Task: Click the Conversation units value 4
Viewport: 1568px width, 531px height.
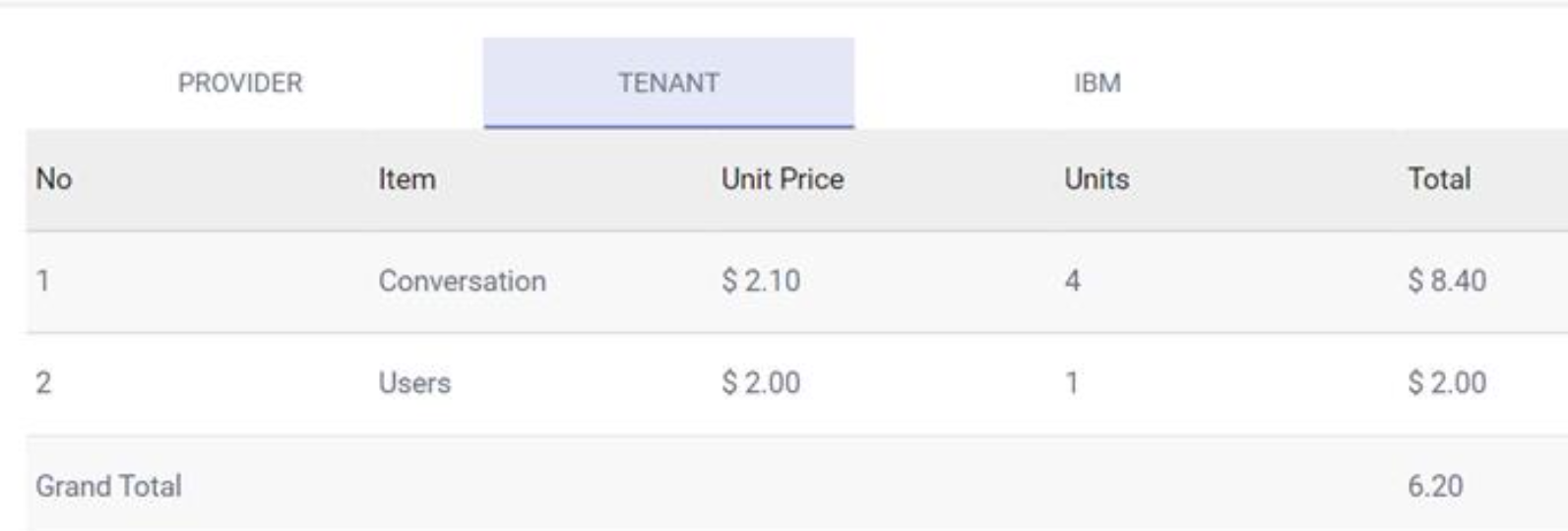Action: pyautogui.click(x=1073, y=281)
